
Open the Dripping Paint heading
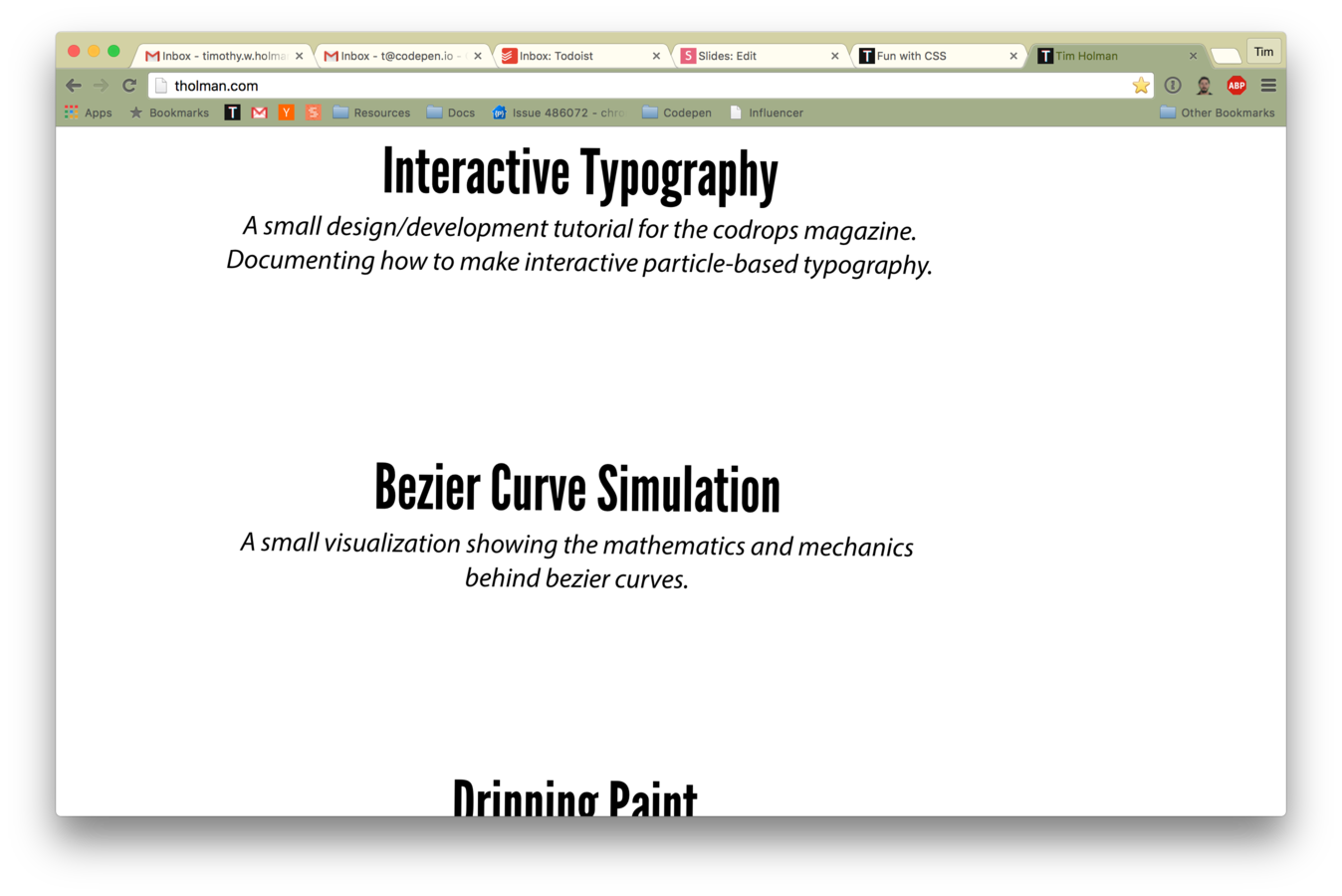575,797
